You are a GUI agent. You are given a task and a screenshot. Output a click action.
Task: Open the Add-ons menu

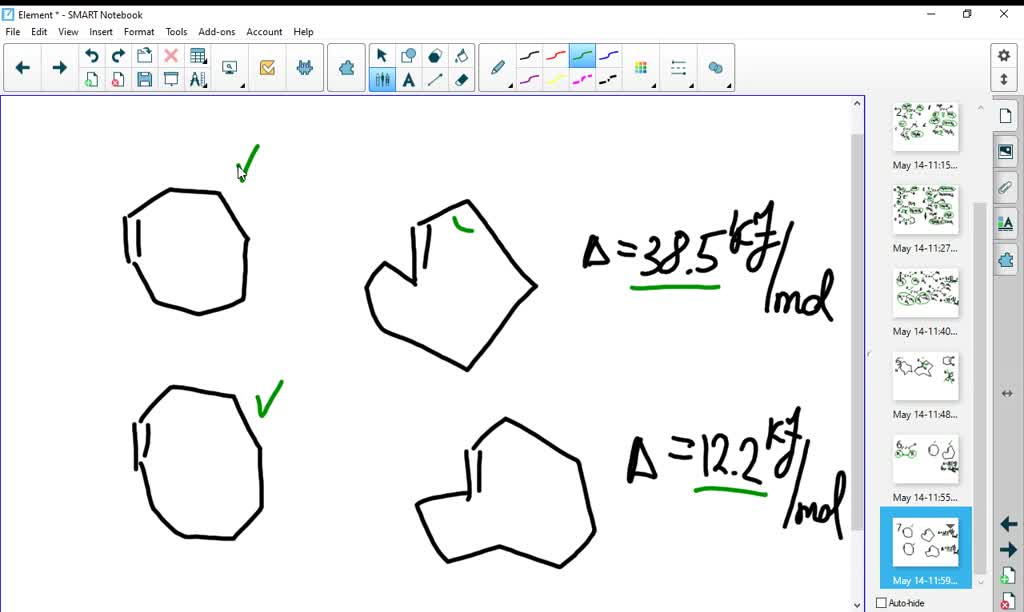pos(217,31)
